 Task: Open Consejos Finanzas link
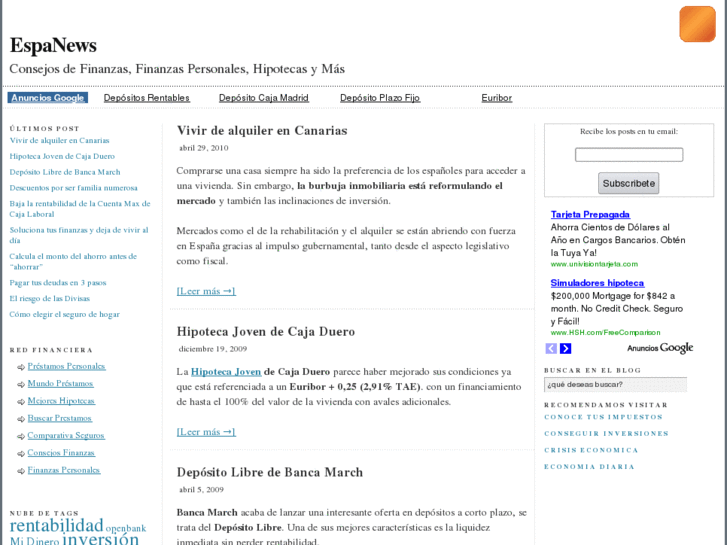[x=61, y=453]
